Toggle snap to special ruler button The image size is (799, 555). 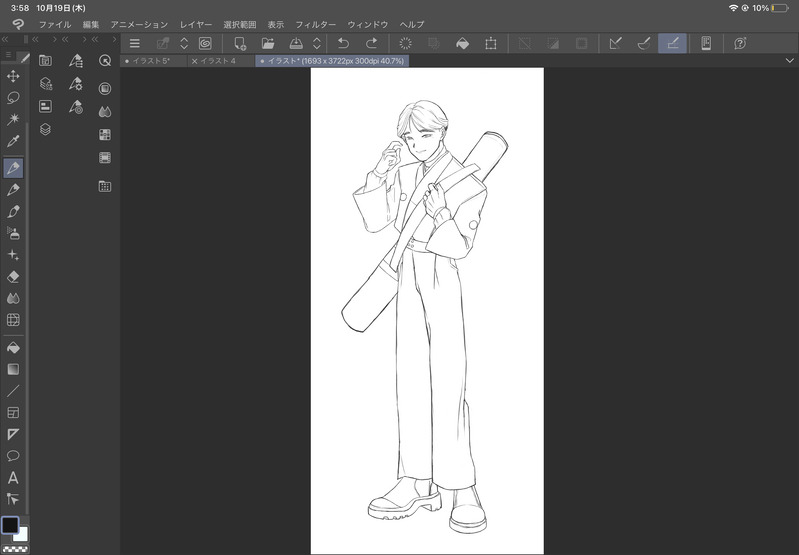coord(644,43)
